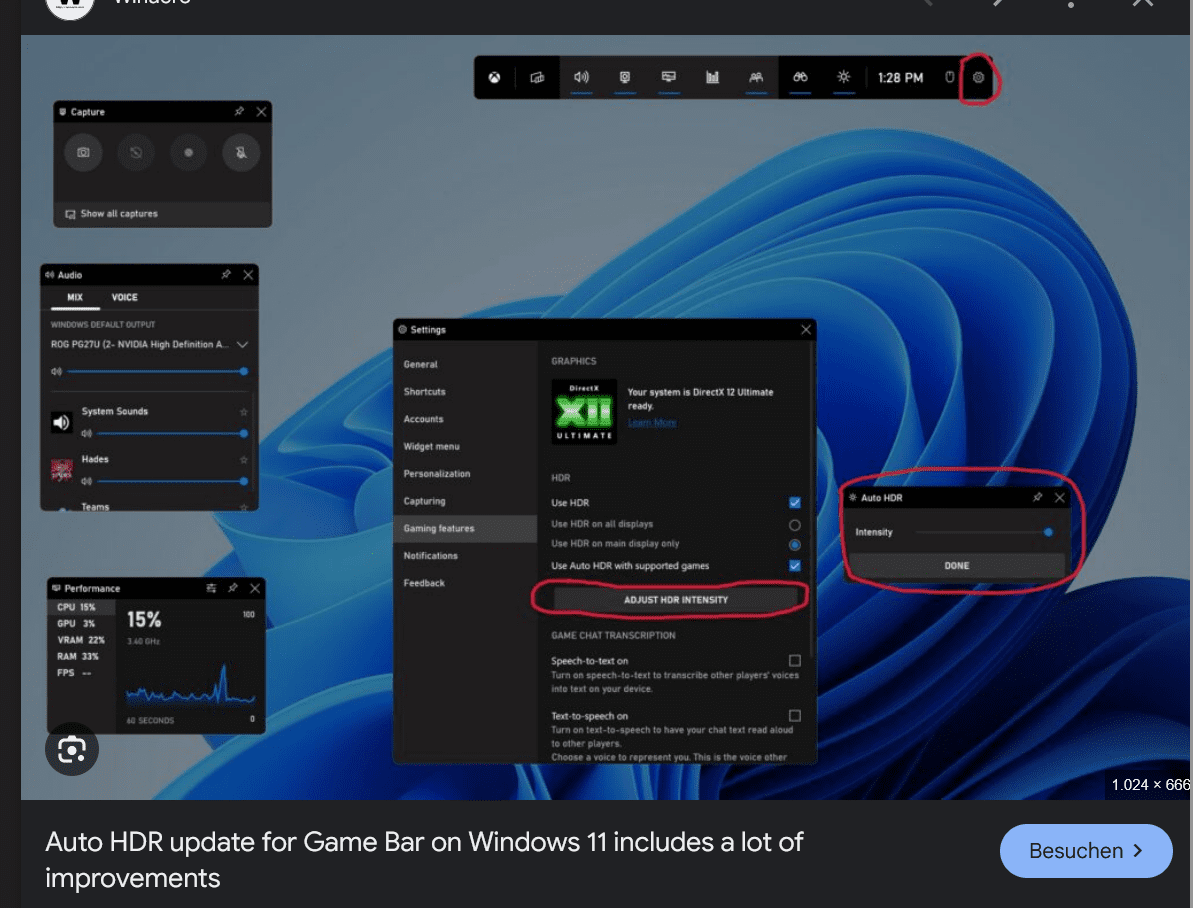This screenshot has height=908, width=1193.
Task: Pin the Auto HDR widget
Action: click(x=1037, y=497)
